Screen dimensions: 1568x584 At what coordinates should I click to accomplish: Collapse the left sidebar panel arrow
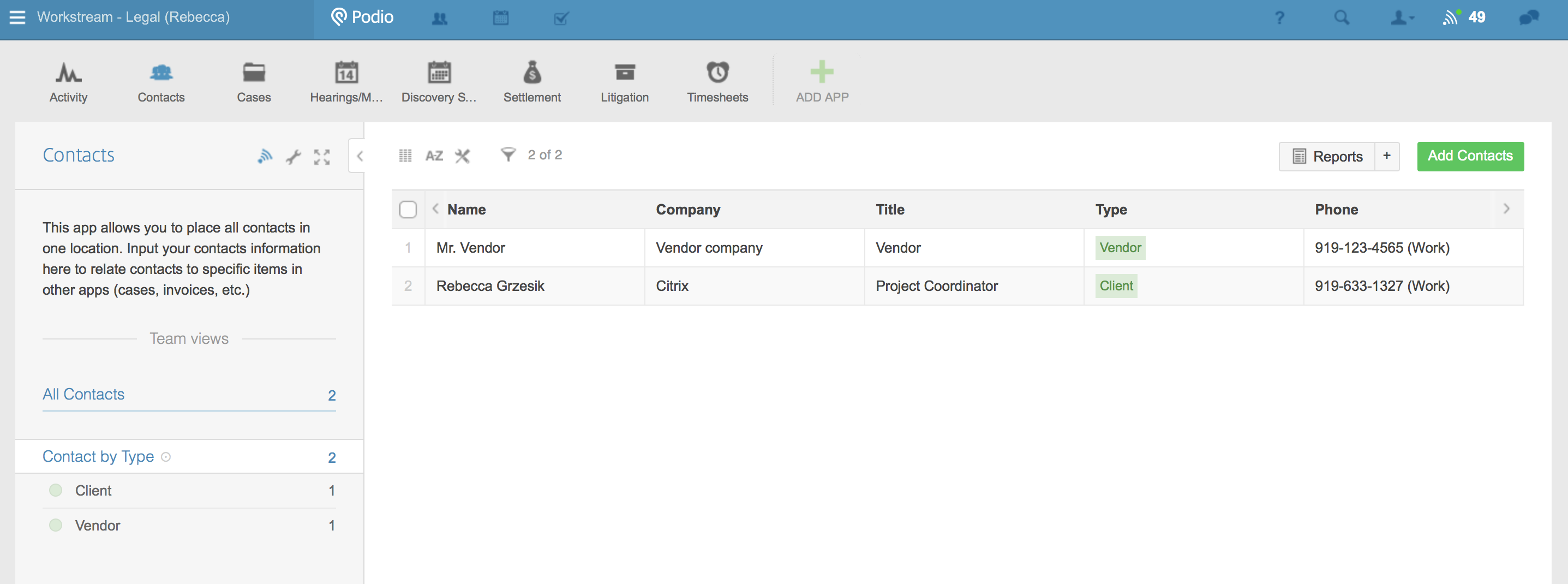point(359,156)
